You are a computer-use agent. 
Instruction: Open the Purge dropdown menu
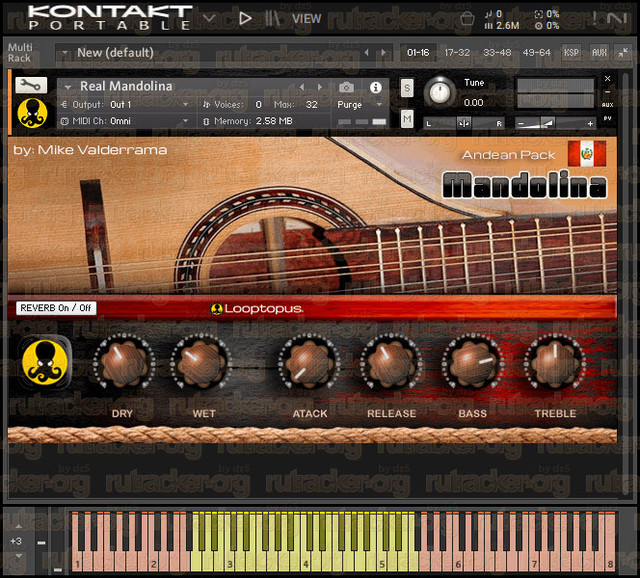359,105
